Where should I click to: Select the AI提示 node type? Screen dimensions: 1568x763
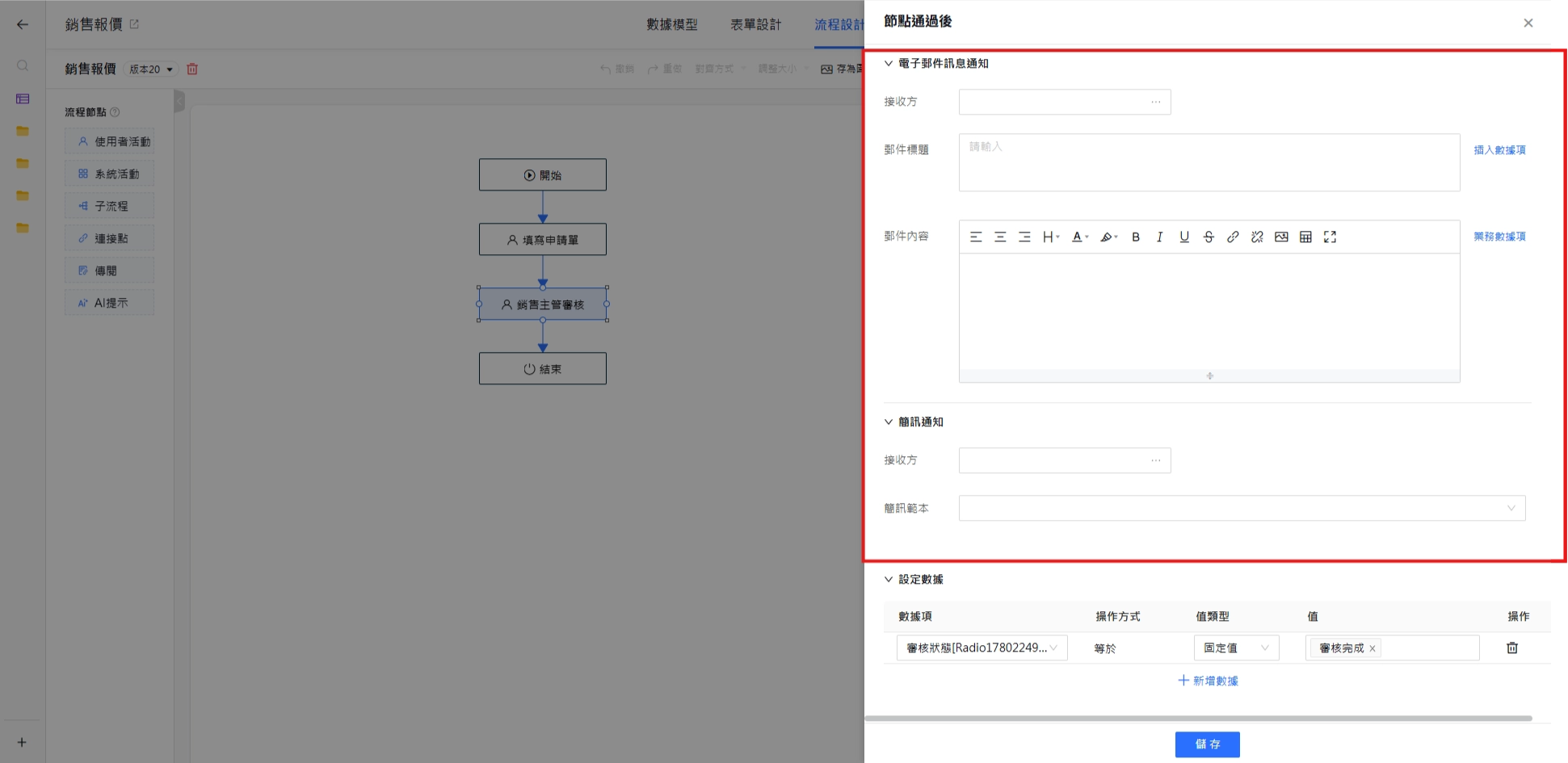pyautogui.click(x=109, y=303)
